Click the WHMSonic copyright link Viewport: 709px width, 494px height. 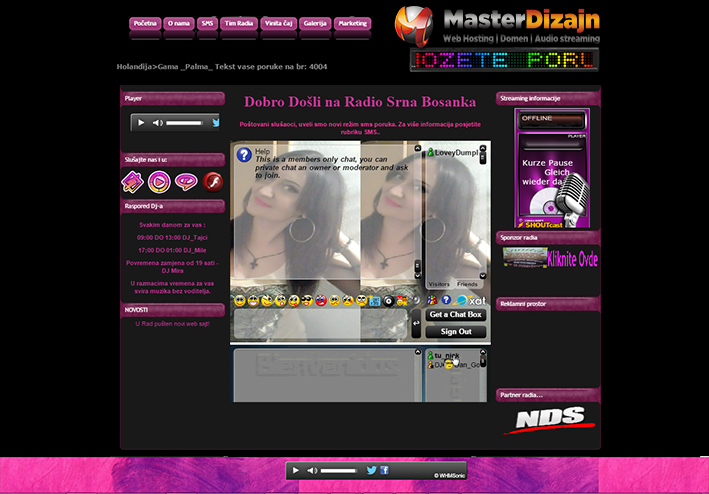449,475
